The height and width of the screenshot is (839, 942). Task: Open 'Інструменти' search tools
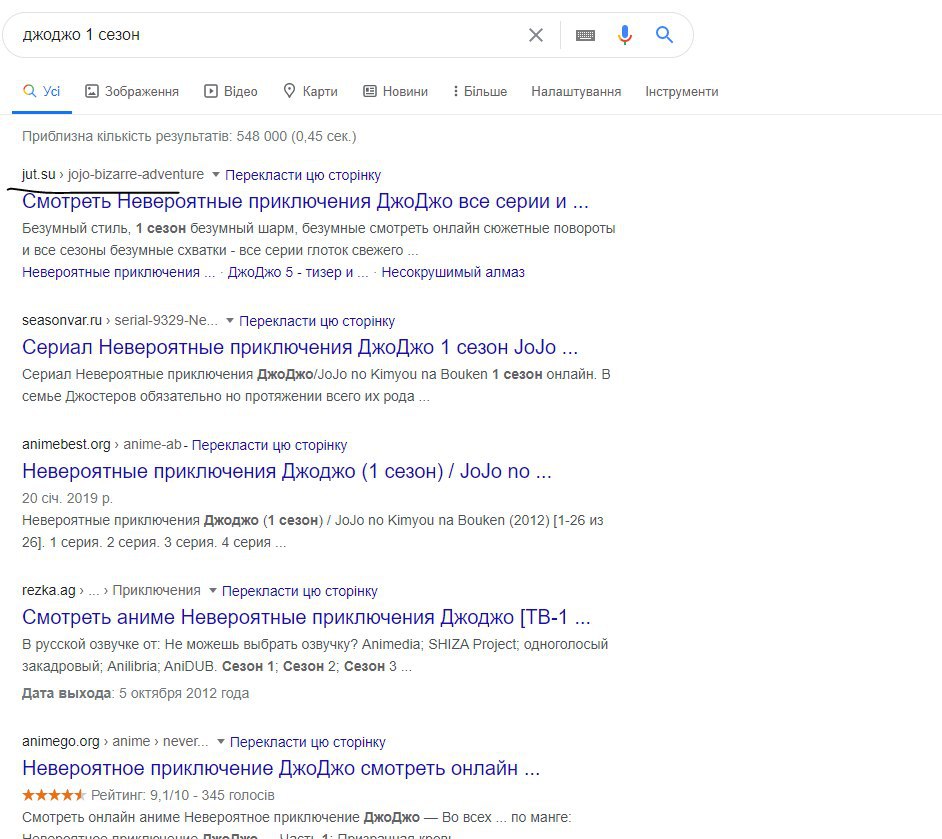tap(682, 91)
